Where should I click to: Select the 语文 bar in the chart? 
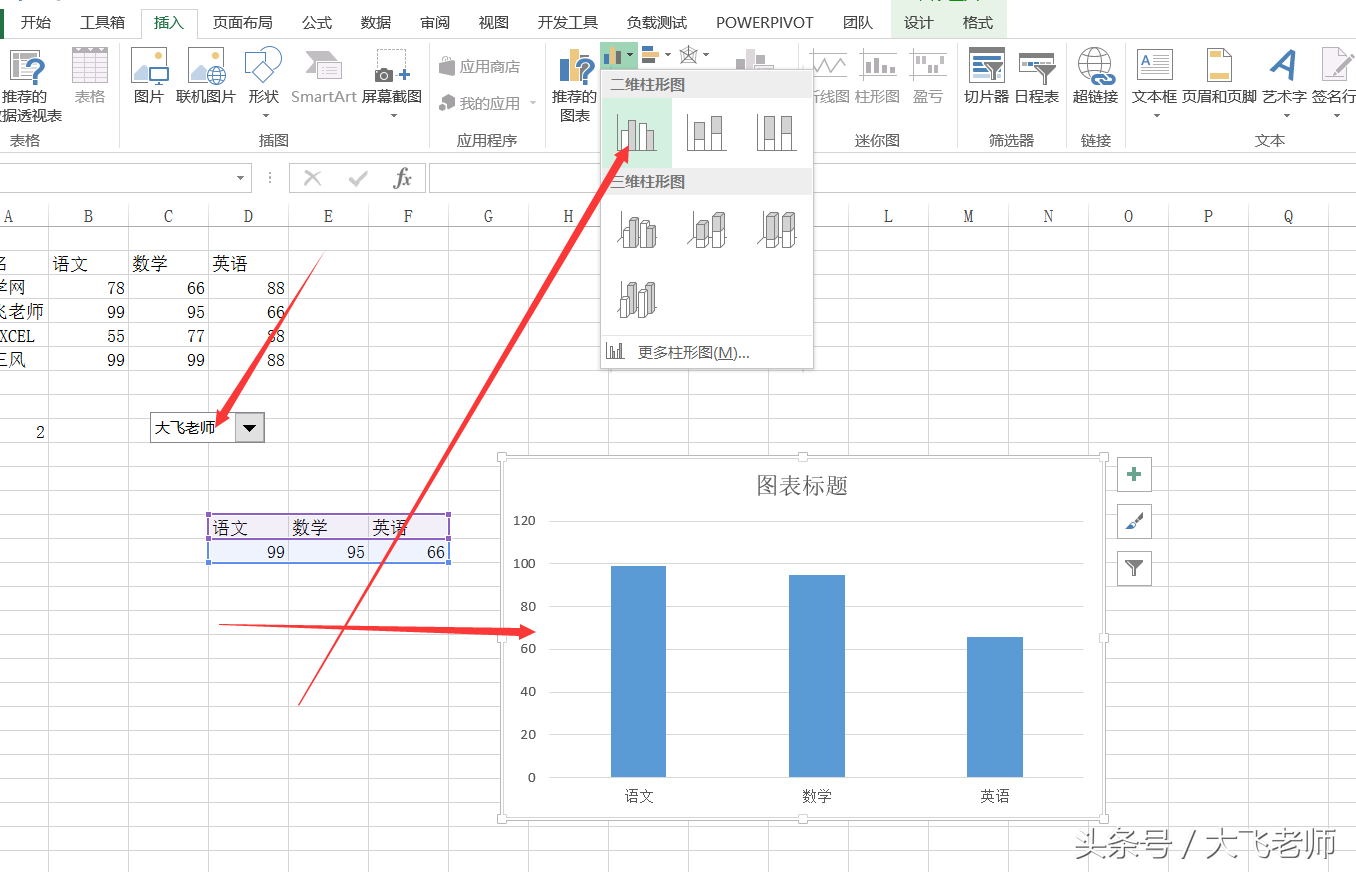click(638, 671)
